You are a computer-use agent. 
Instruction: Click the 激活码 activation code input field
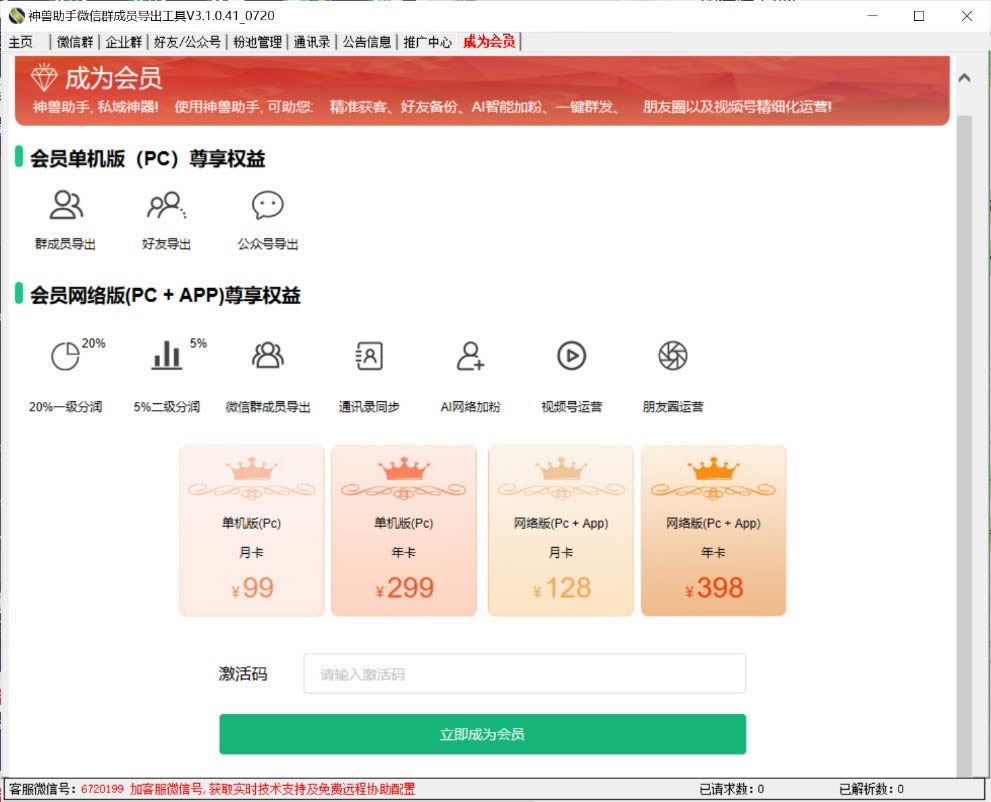tap(524, 674)
